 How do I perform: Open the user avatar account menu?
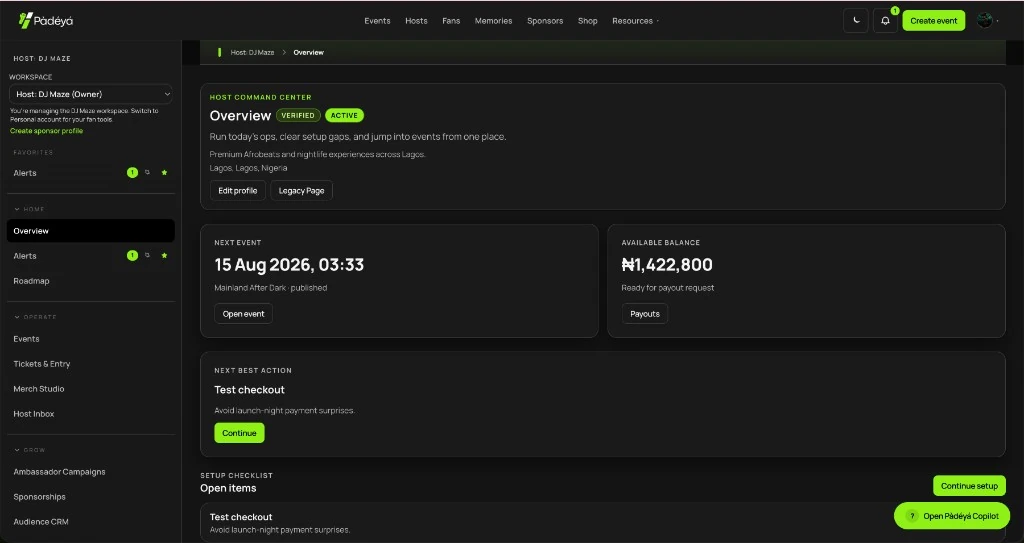[985, 20]
